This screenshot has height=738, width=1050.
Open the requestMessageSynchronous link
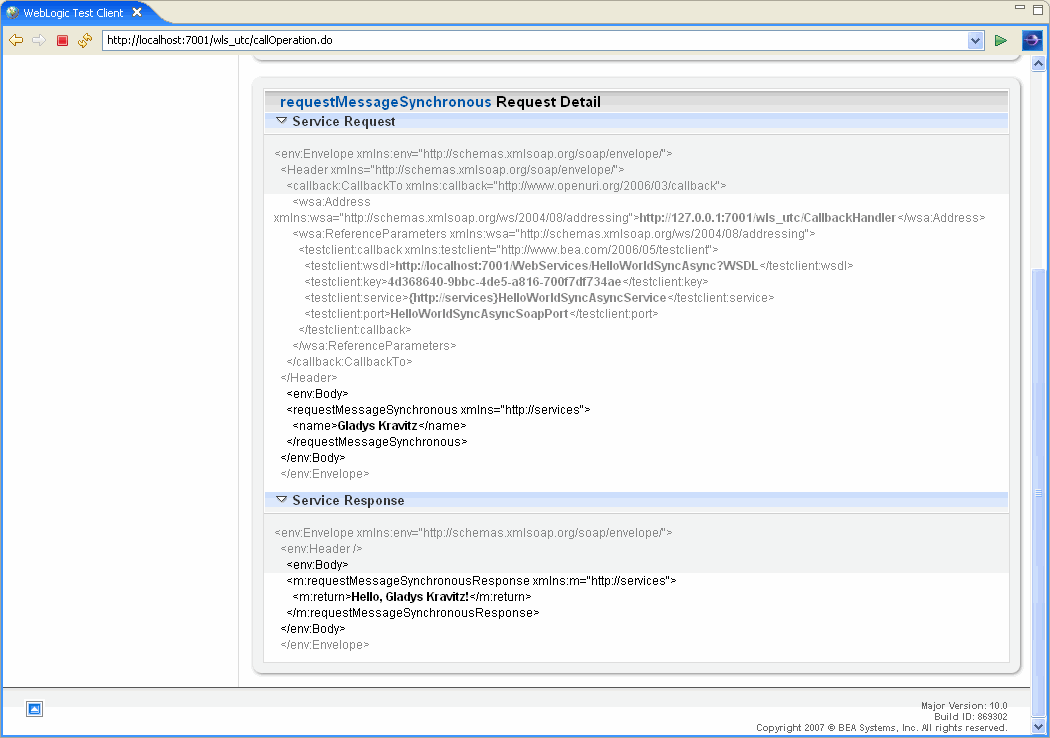[x=386, y=102]
